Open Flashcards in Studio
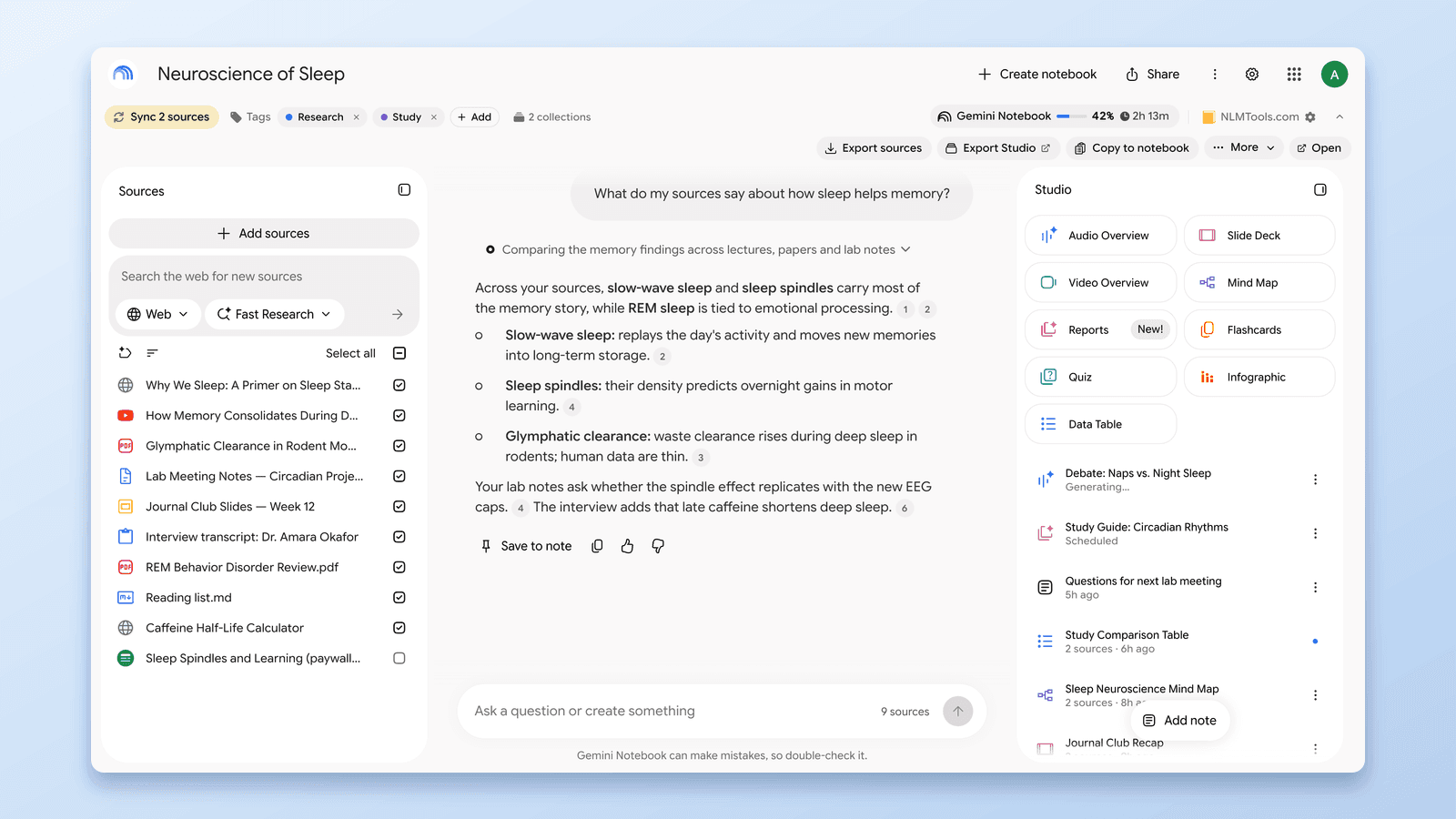This screenshot has width=1456, height=819. click(x=1259, y=330)
